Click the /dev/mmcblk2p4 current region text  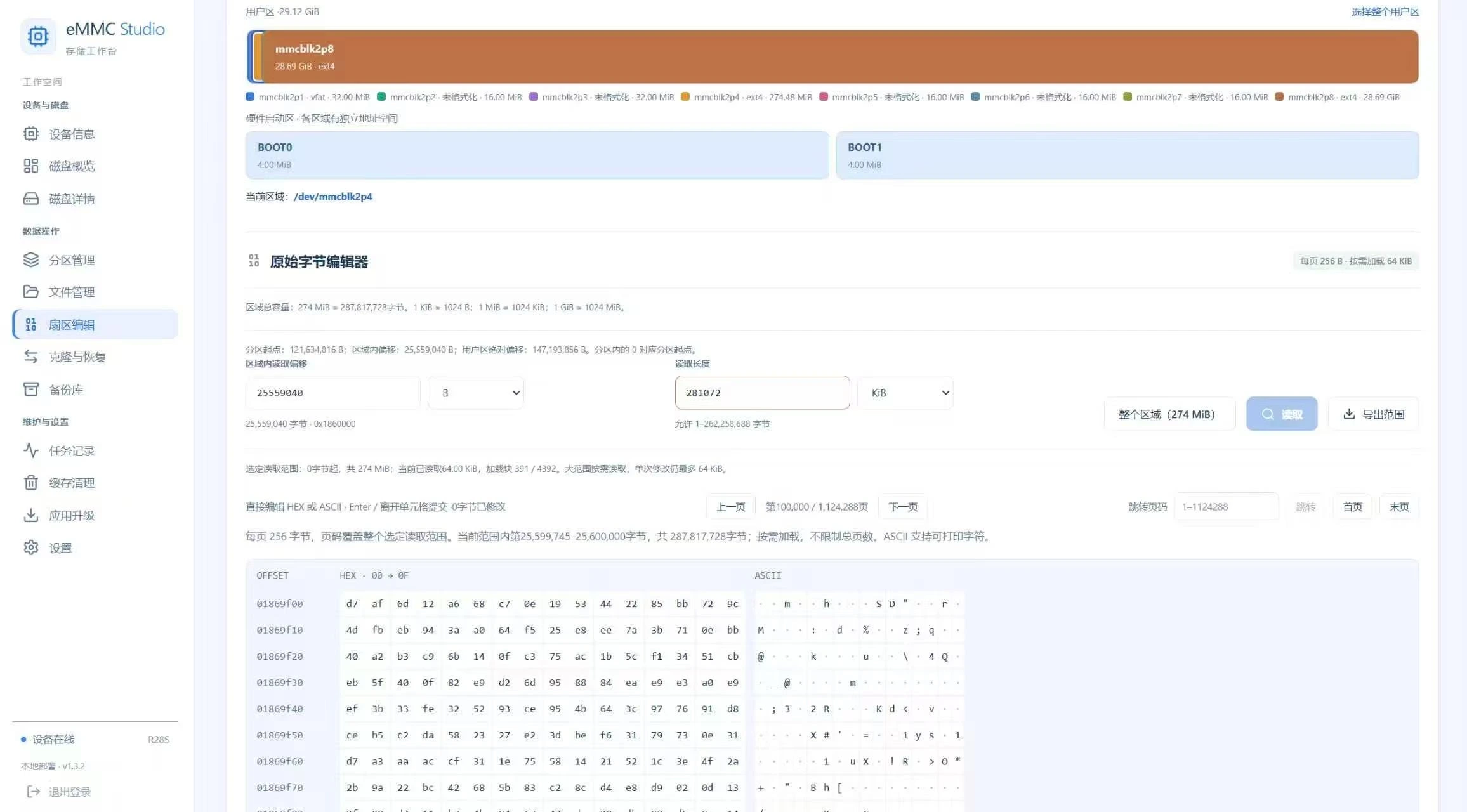[333, 197]
